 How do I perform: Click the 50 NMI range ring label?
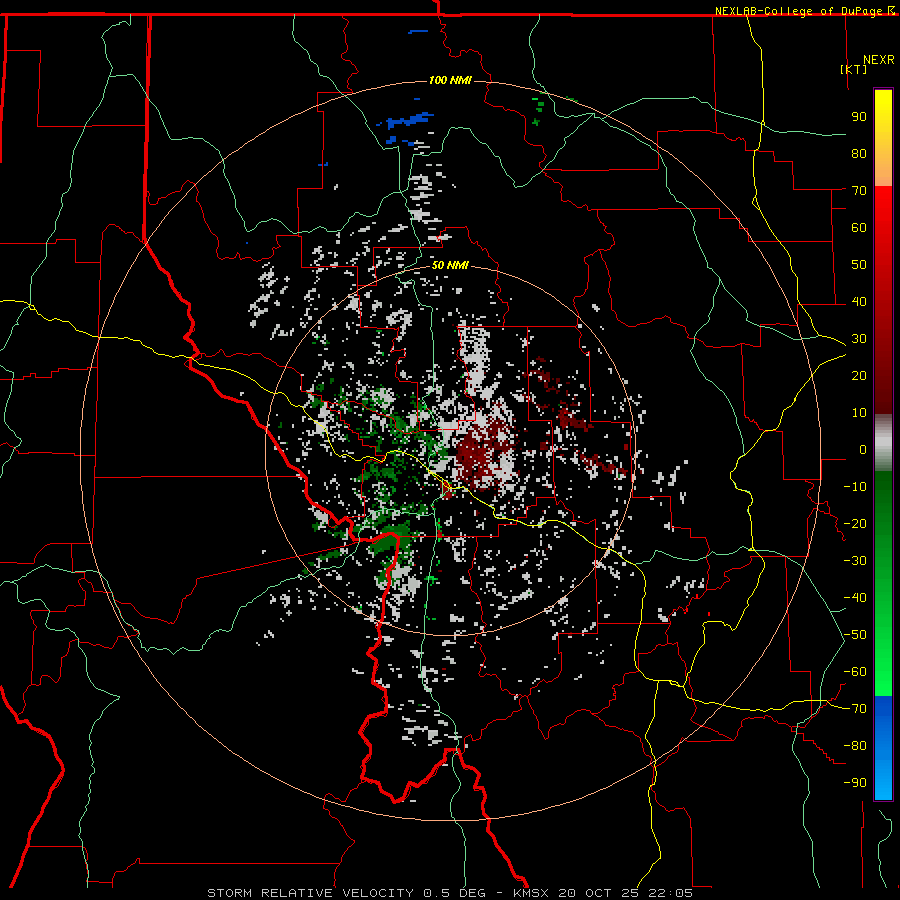450,265
